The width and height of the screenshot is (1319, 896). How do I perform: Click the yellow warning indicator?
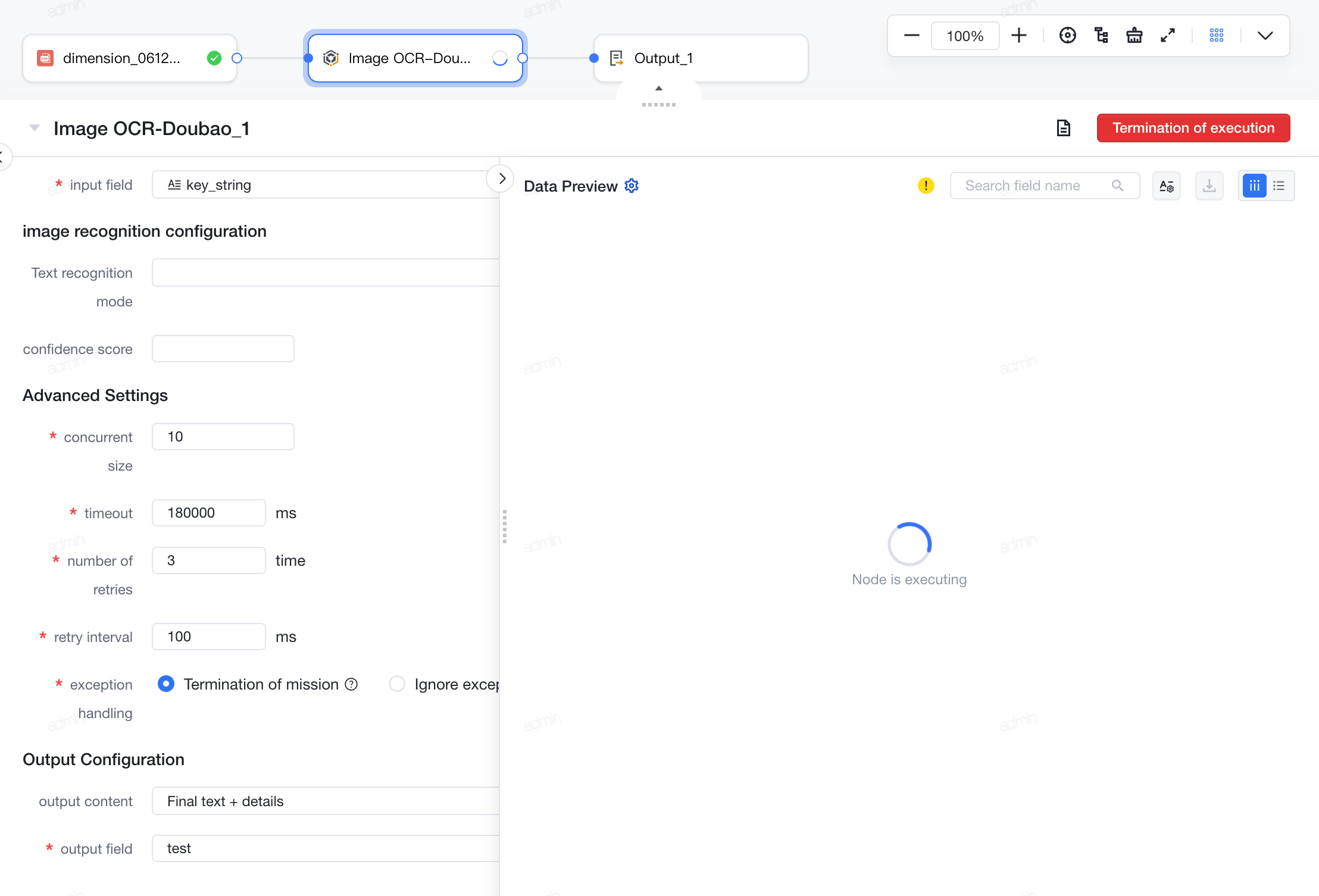click(x=926, y=186)
